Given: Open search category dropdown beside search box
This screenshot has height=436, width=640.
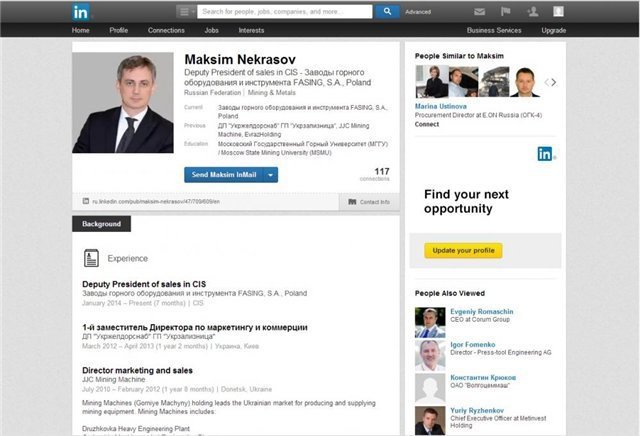Looking at the screenshot, I should coord(186,11).
